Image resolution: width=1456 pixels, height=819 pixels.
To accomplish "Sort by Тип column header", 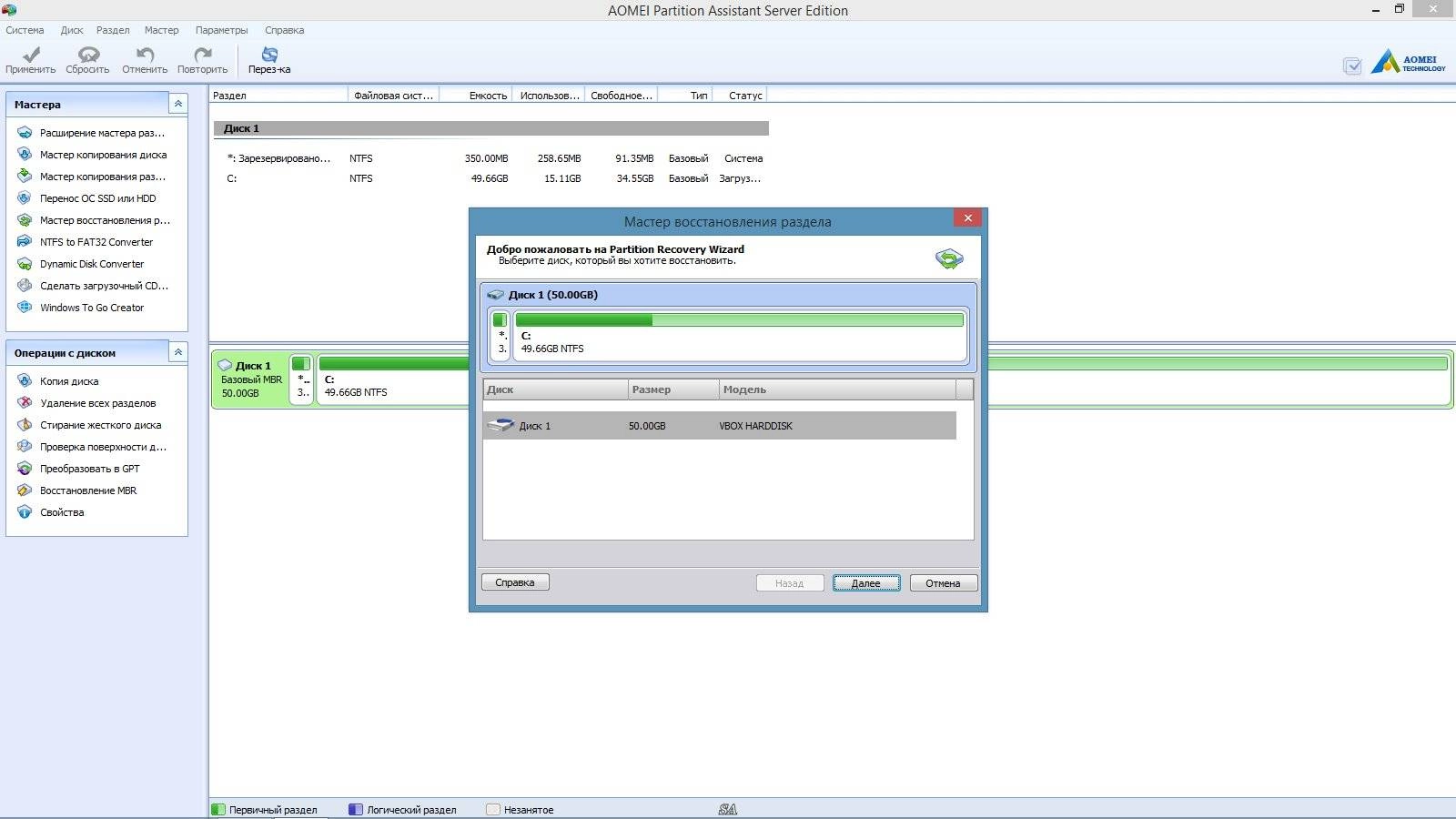I will [685, 95].
